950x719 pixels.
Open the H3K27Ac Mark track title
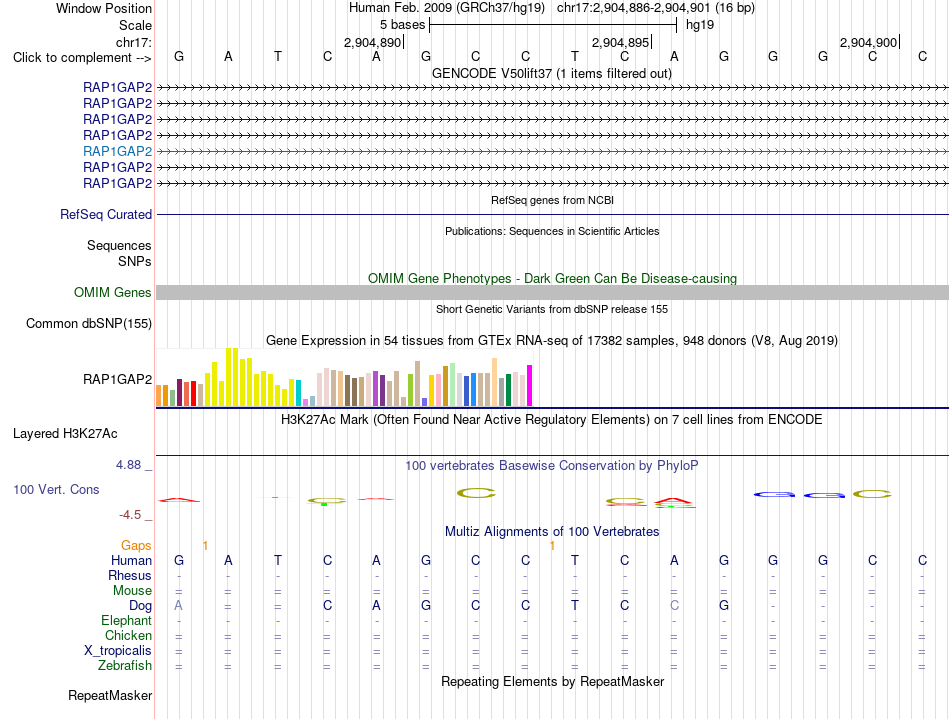pyautogui.click(x=552, y=420)
